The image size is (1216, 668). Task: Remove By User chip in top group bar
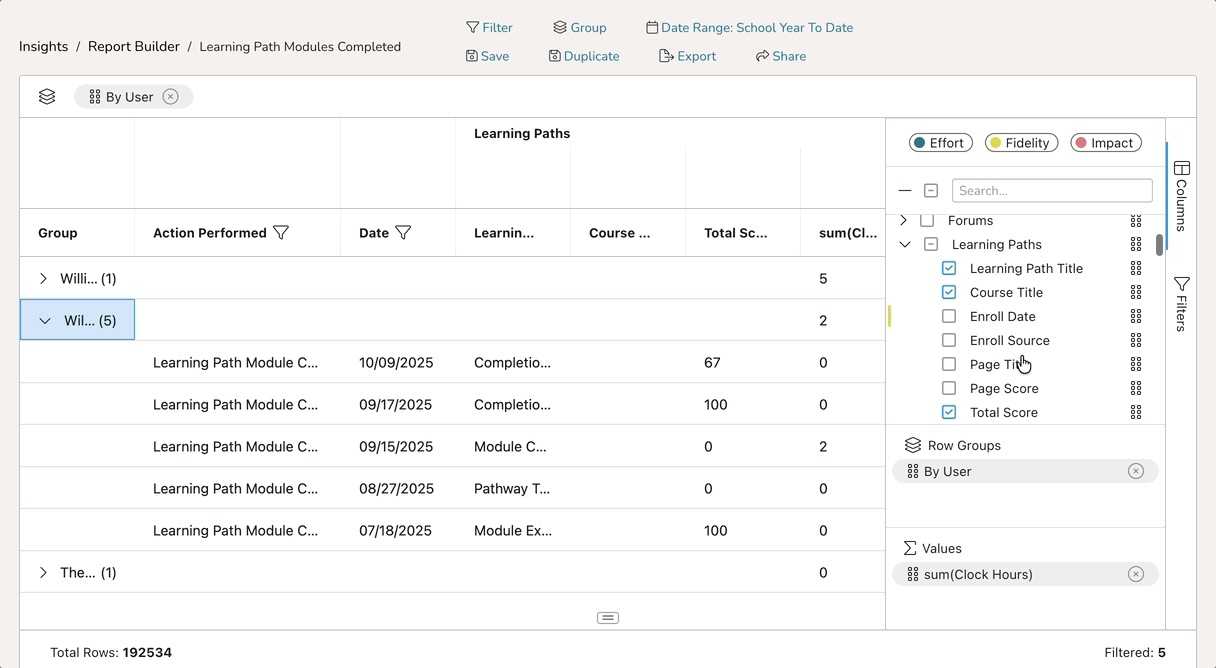[x=171, y=97]
